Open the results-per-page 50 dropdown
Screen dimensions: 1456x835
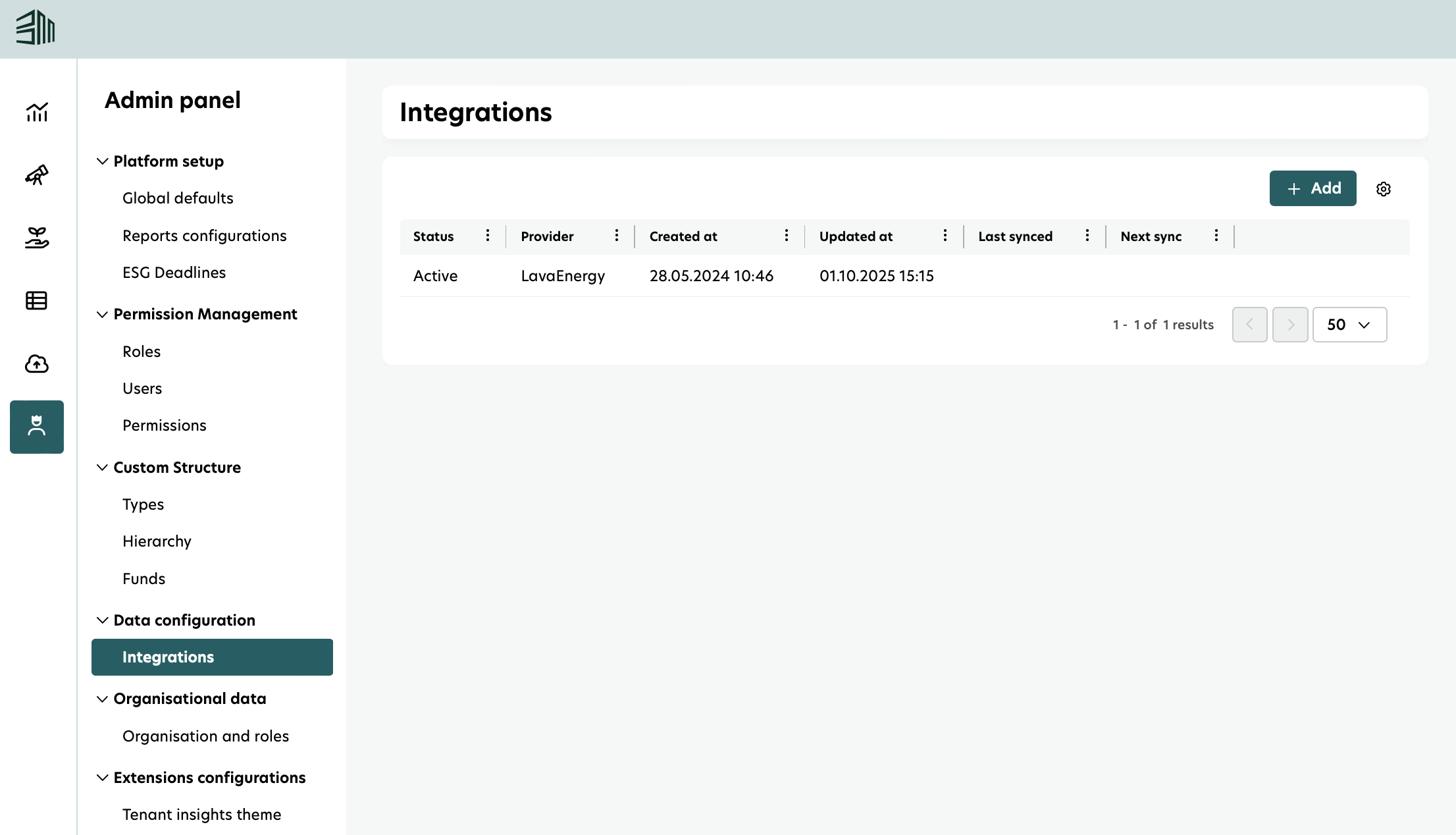1349,324
